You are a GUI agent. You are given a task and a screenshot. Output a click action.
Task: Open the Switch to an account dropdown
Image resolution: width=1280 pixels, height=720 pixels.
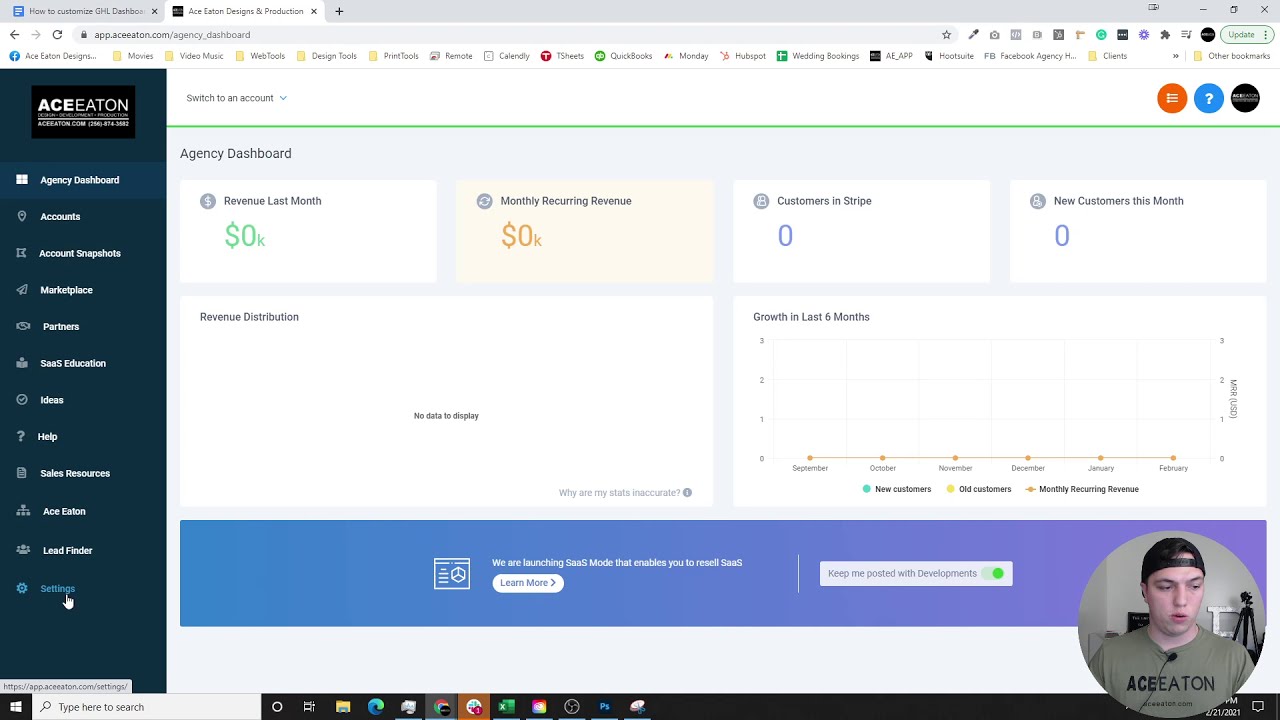236,97
